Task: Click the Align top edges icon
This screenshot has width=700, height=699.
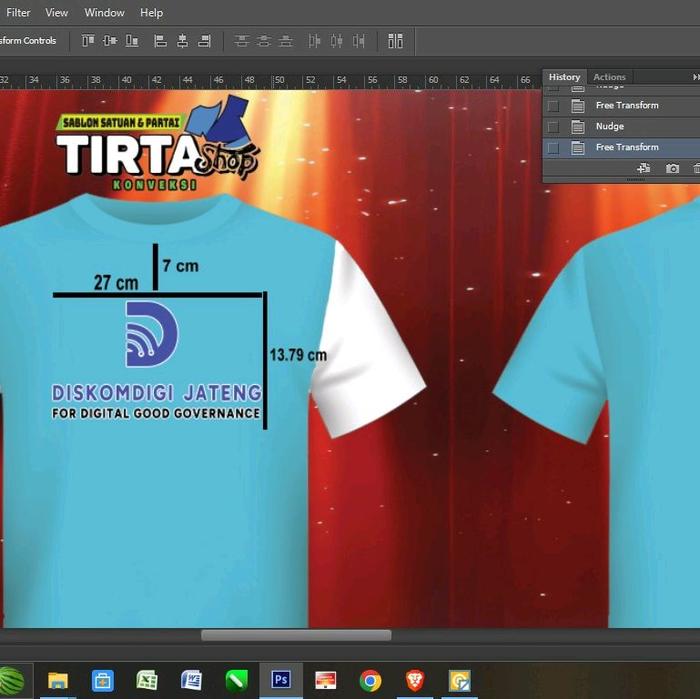Action: click(x=88, y=41)
